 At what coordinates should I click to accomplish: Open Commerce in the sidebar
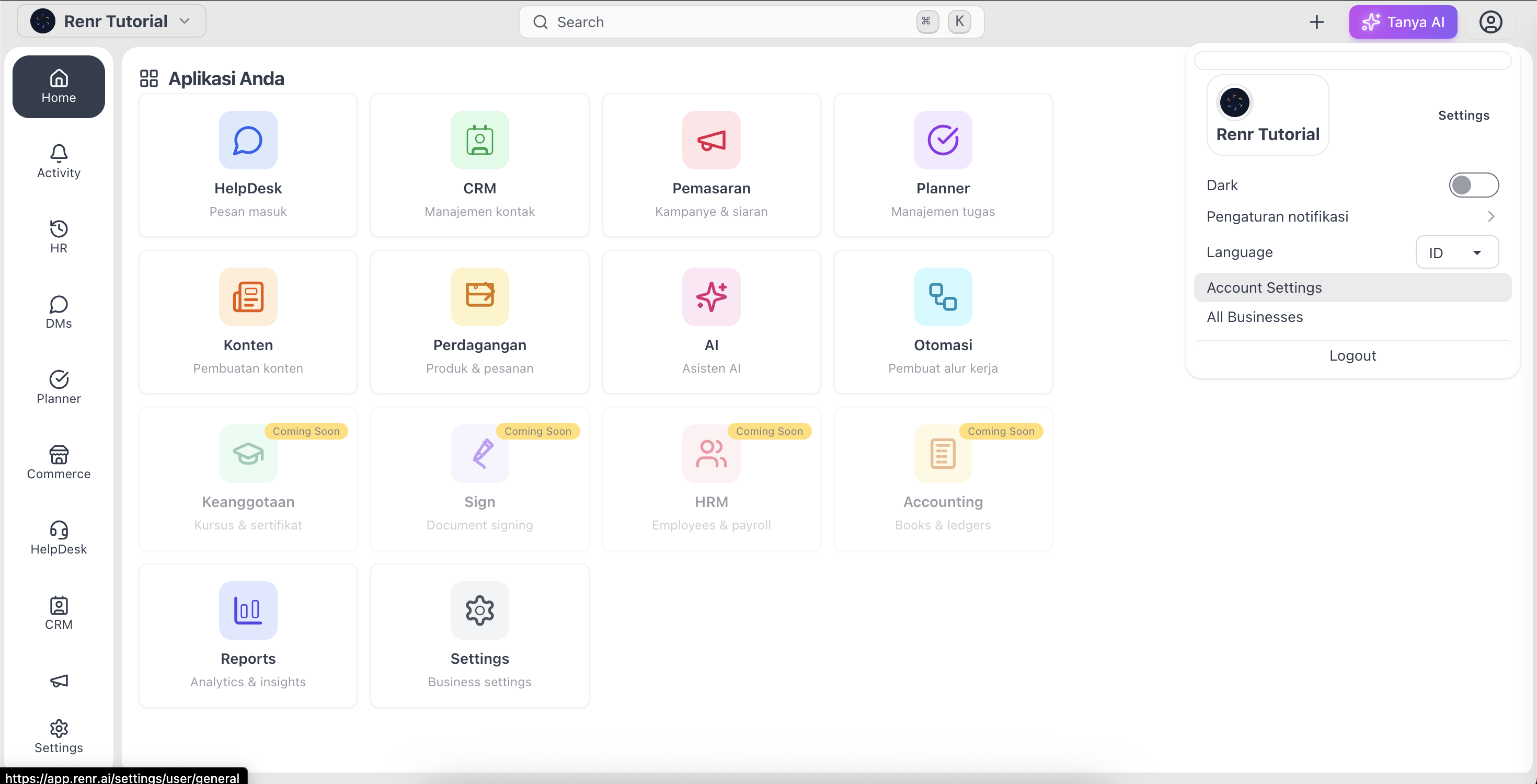tap(59, 463)
